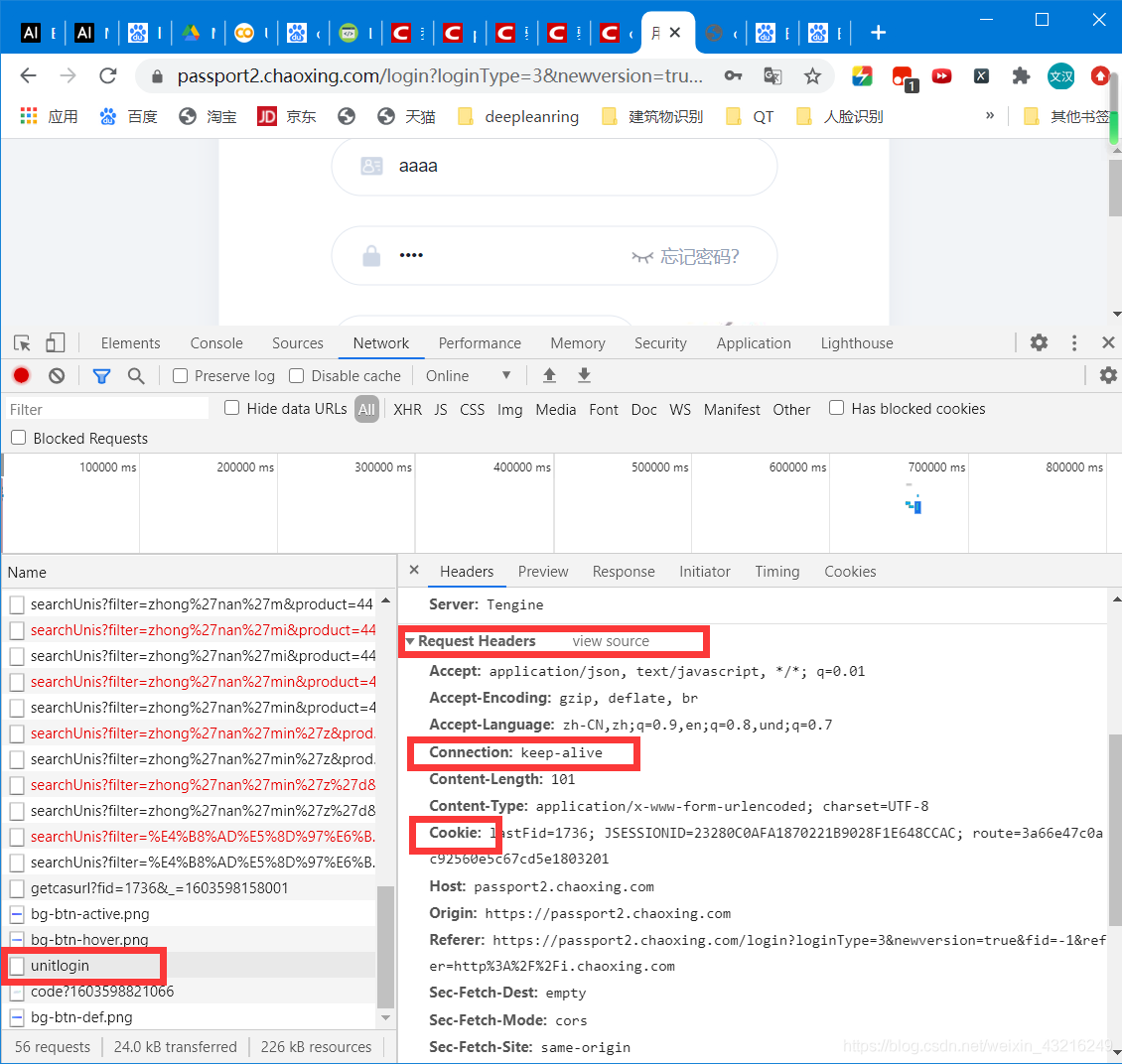Expand the hidden bookmarks overflow chevron
1122x1064 pixels.
[989, 116]
